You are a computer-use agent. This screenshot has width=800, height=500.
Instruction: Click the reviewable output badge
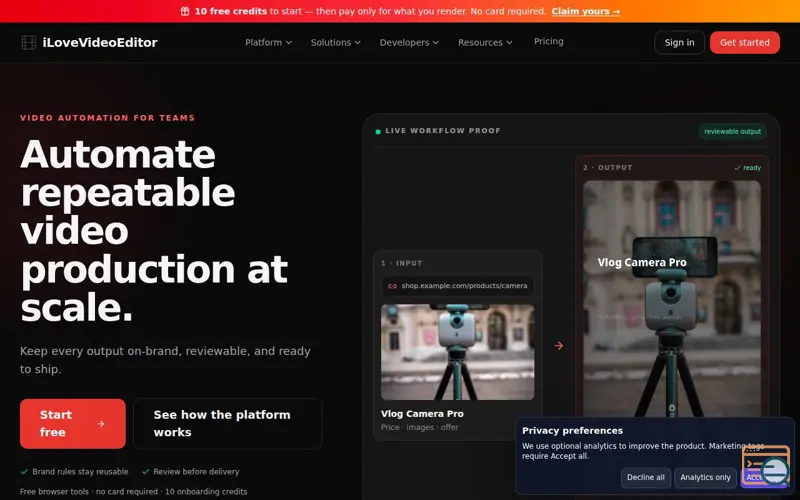732,132
